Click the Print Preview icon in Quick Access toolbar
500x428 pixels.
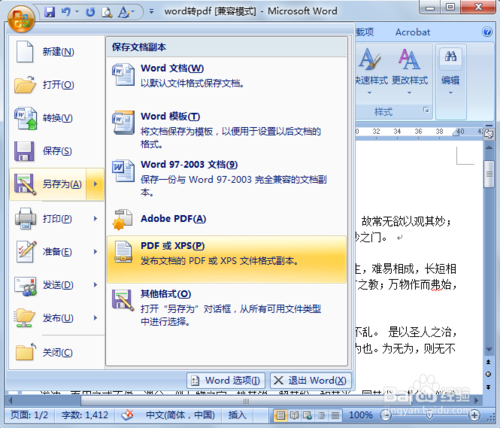[x=107, y=13]
